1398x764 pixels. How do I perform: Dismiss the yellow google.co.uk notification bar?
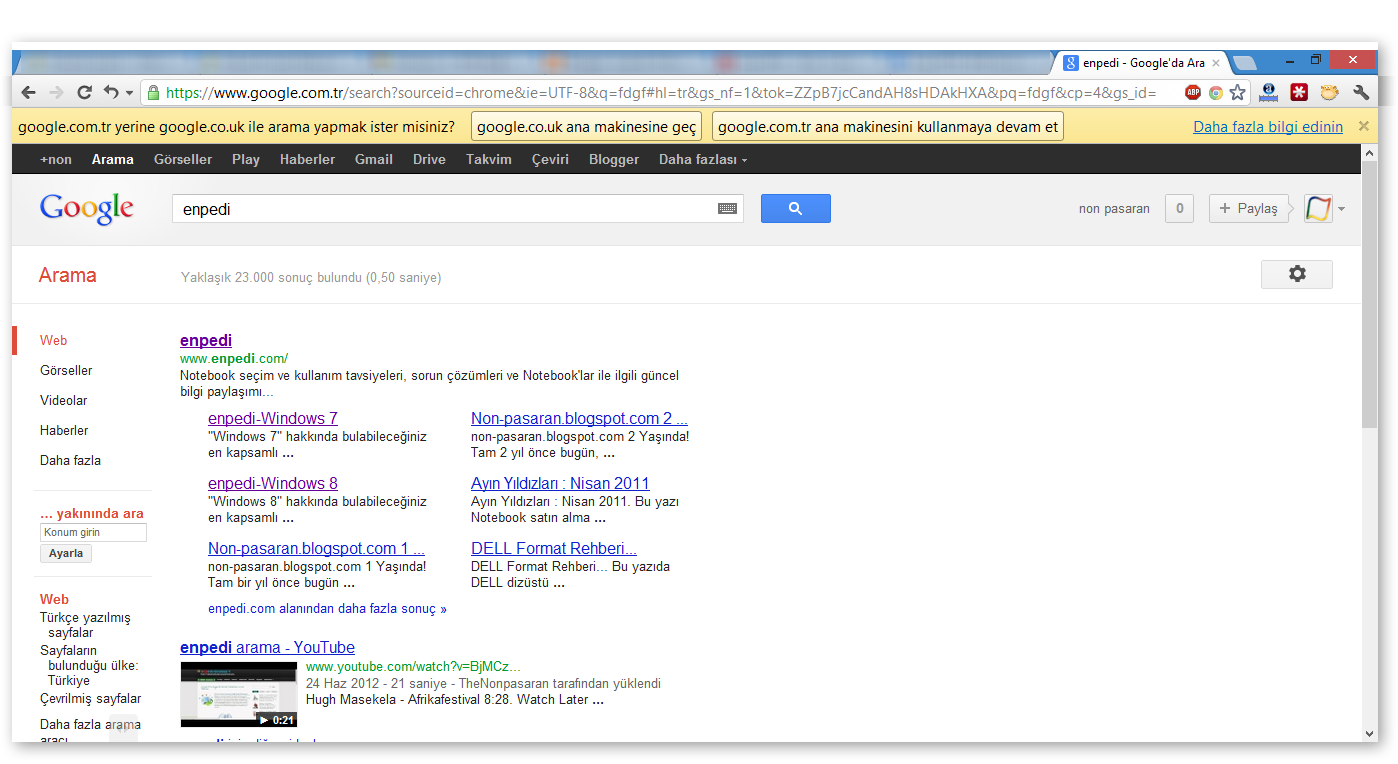pyautogui.click(x=1363, y=126)
